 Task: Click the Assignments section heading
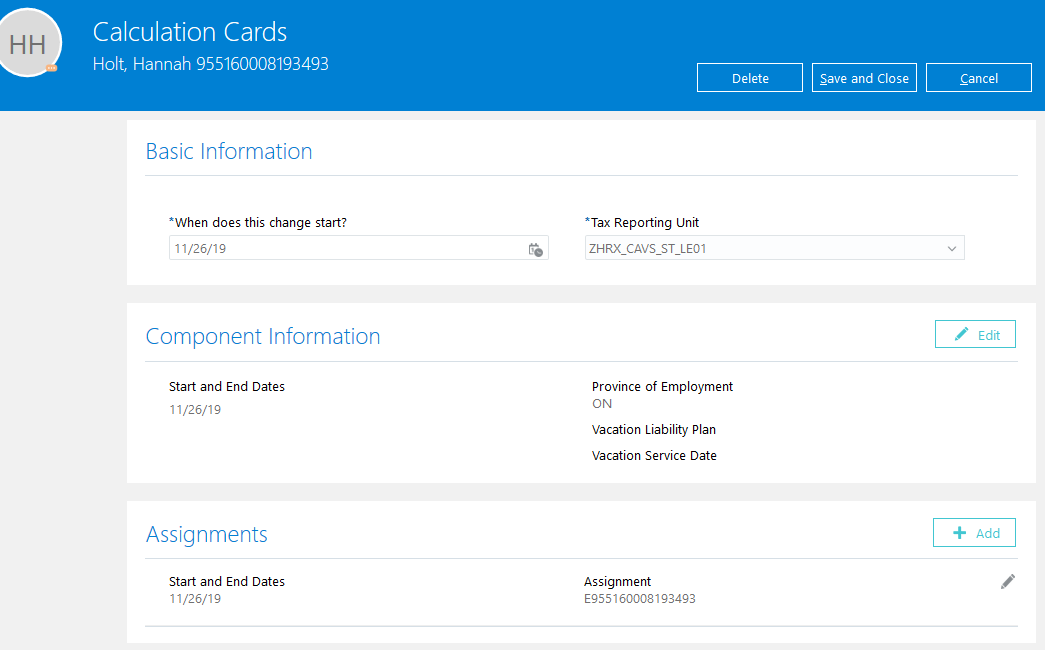coord(207,534)
